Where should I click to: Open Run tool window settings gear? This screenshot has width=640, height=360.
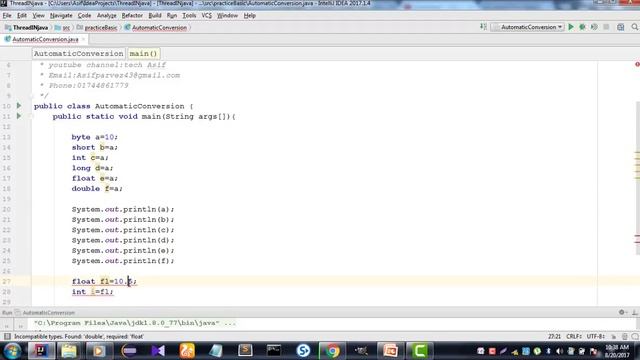(622, 312)
